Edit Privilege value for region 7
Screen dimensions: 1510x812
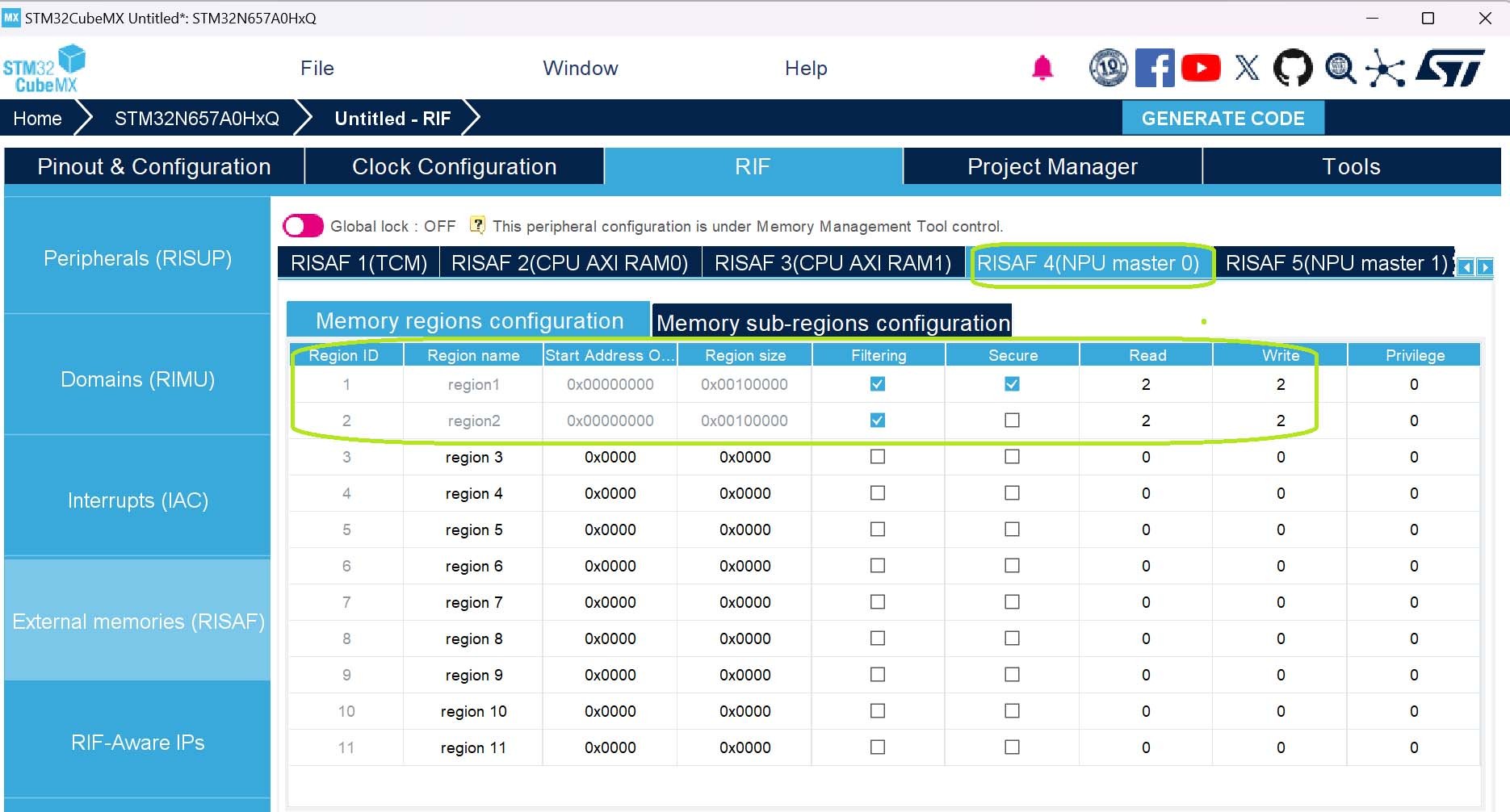click(1414, 602)
